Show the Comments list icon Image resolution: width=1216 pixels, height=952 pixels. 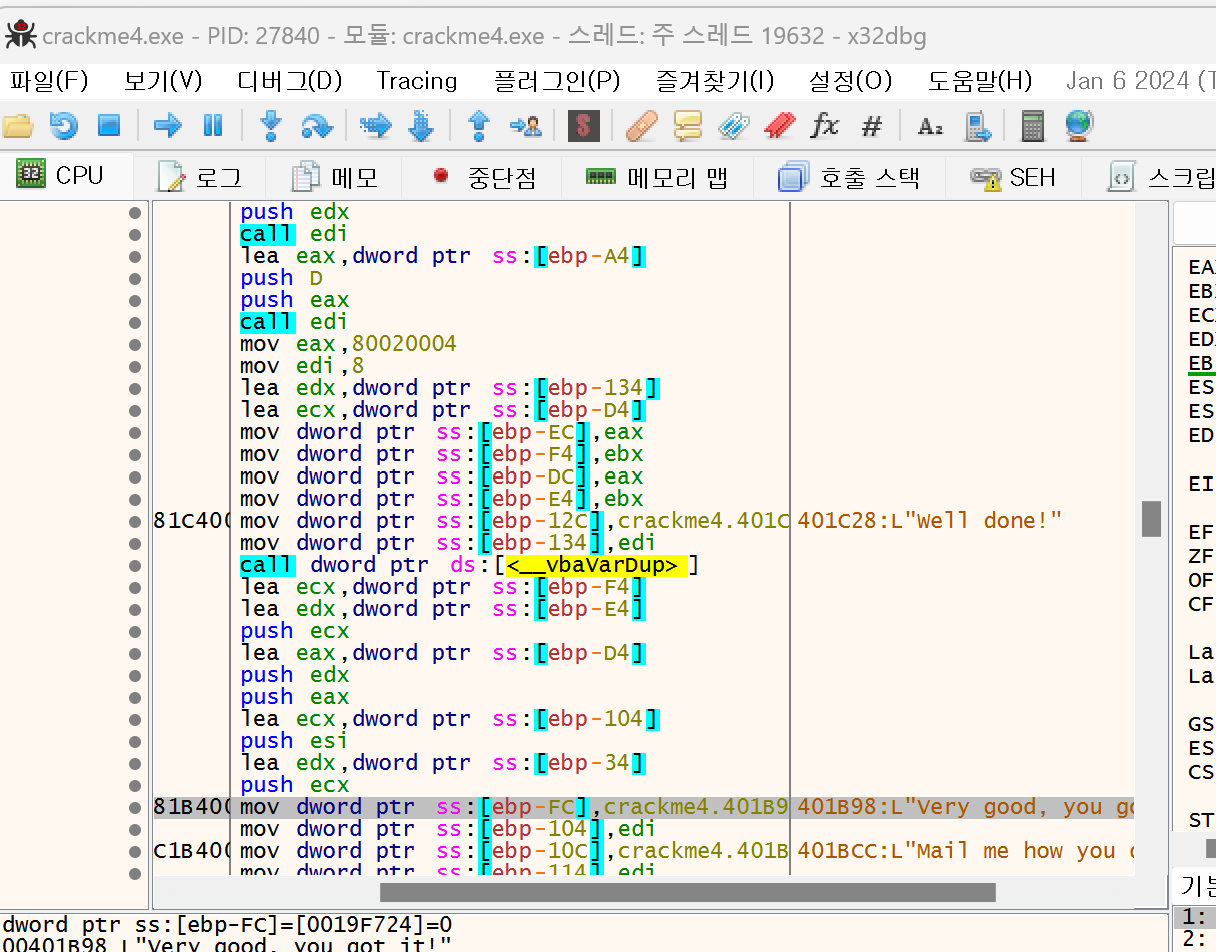coord(688,126)
